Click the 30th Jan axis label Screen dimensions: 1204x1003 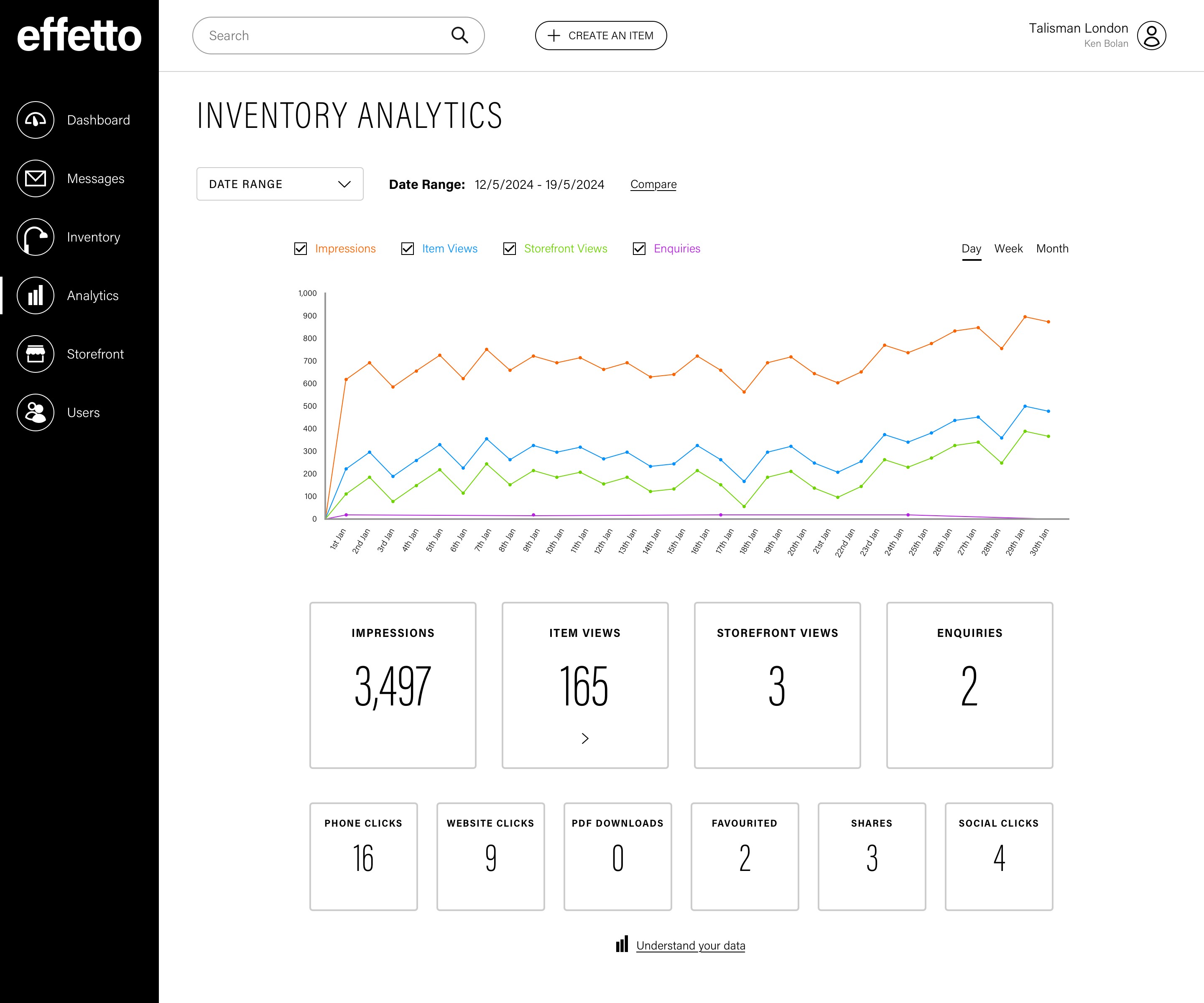pos(1039,542)
